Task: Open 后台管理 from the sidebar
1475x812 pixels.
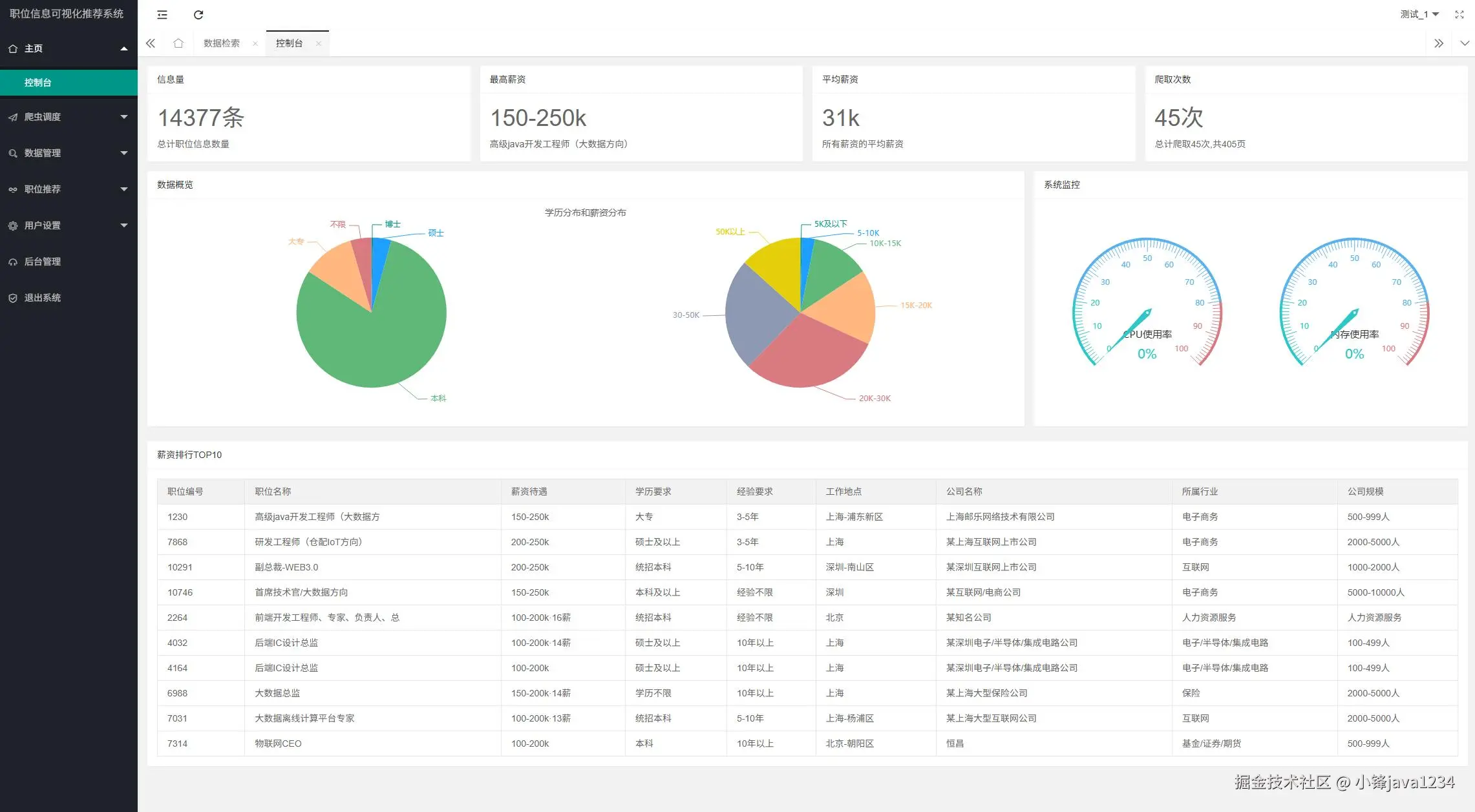Action: 42,262
